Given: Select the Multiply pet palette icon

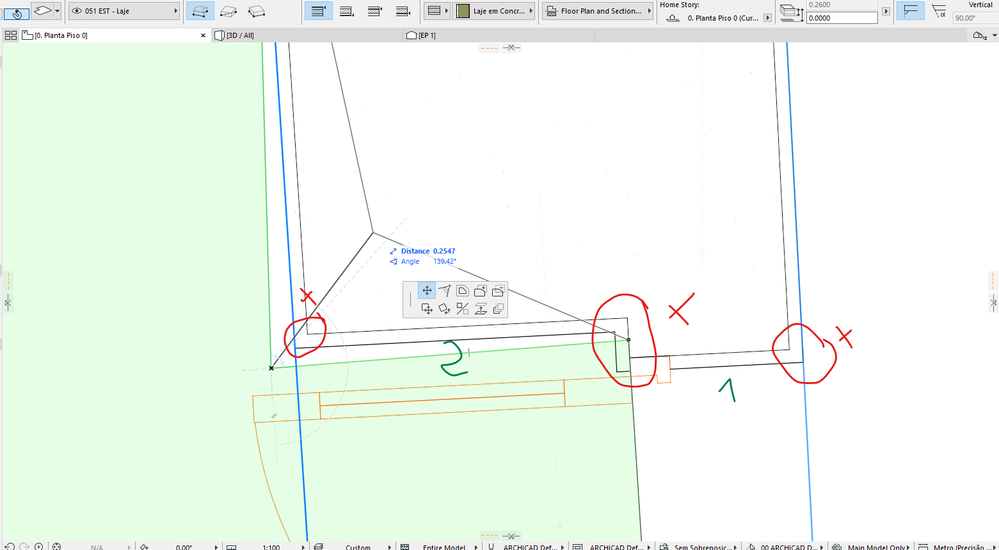Looking at the screenshot, I should click(498, 309).
